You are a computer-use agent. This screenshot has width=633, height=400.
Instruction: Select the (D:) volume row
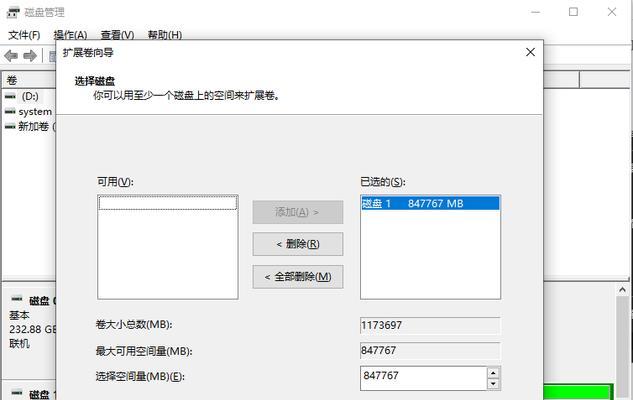pyautogui.click(x=30, y=96)
